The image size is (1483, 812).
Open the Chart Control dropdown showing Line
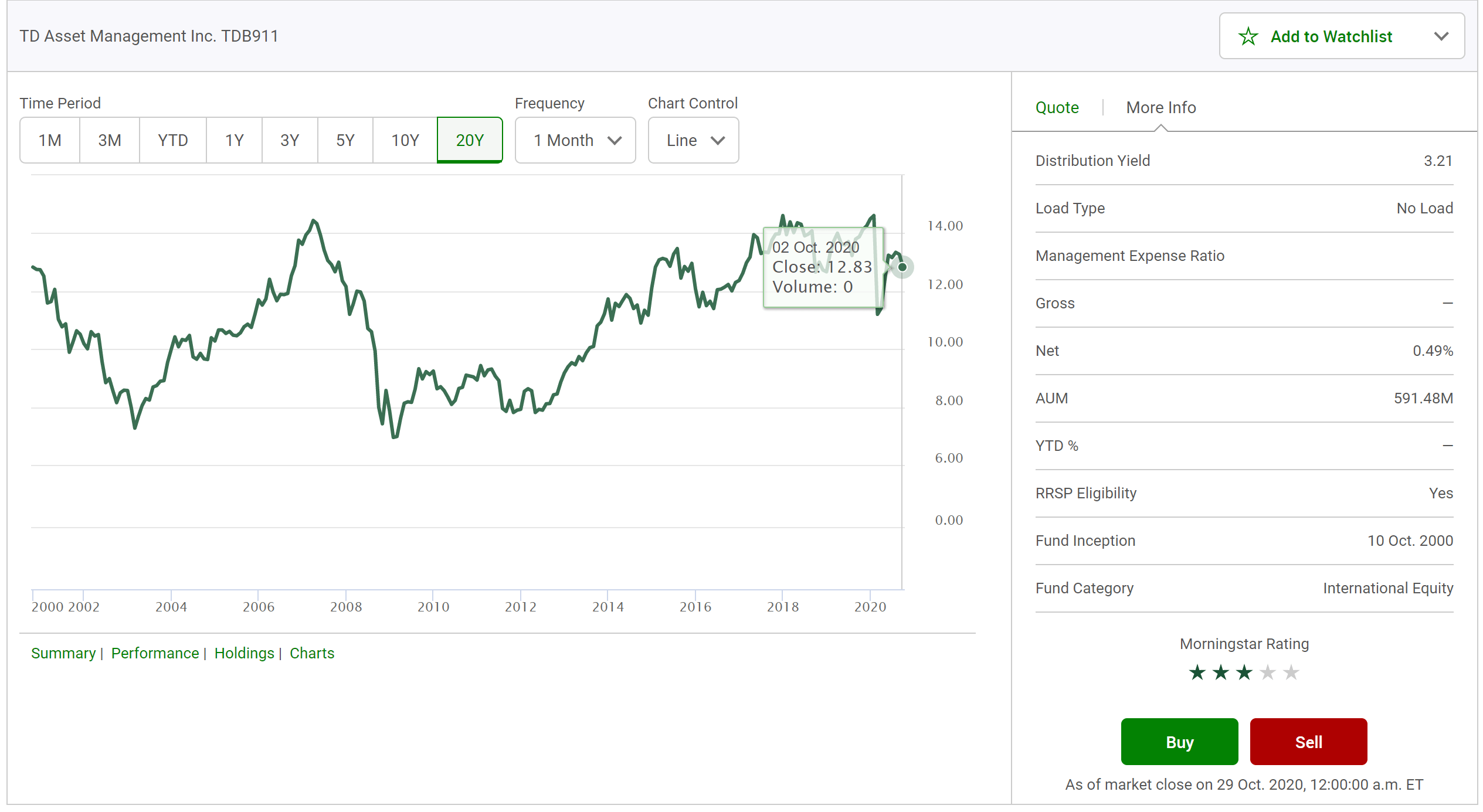pyautogui.click(x=693, y=140)
